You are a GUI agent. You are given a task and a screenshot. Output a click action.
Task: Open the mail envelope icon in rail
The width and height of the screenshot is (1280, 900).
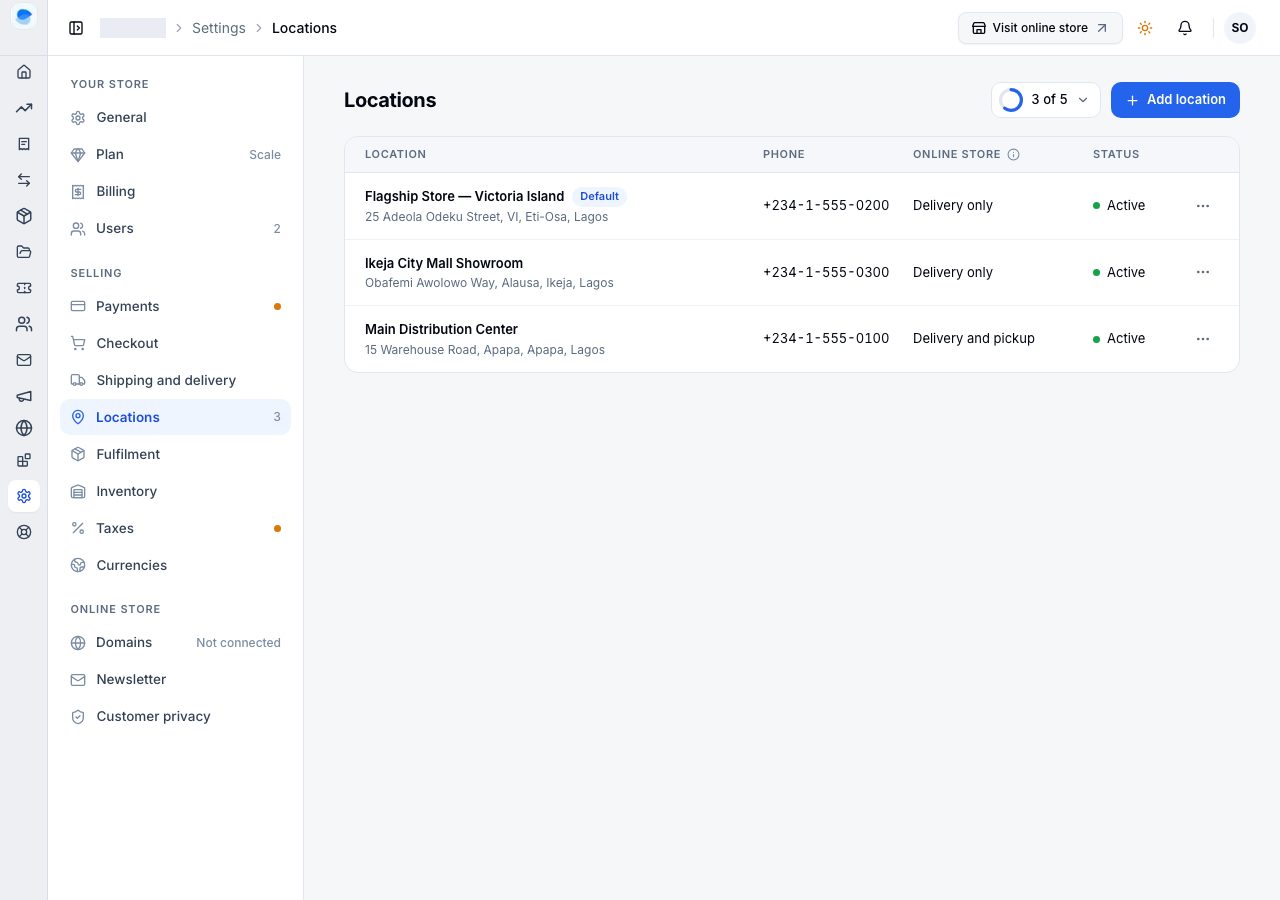click(x=24, y=360)
